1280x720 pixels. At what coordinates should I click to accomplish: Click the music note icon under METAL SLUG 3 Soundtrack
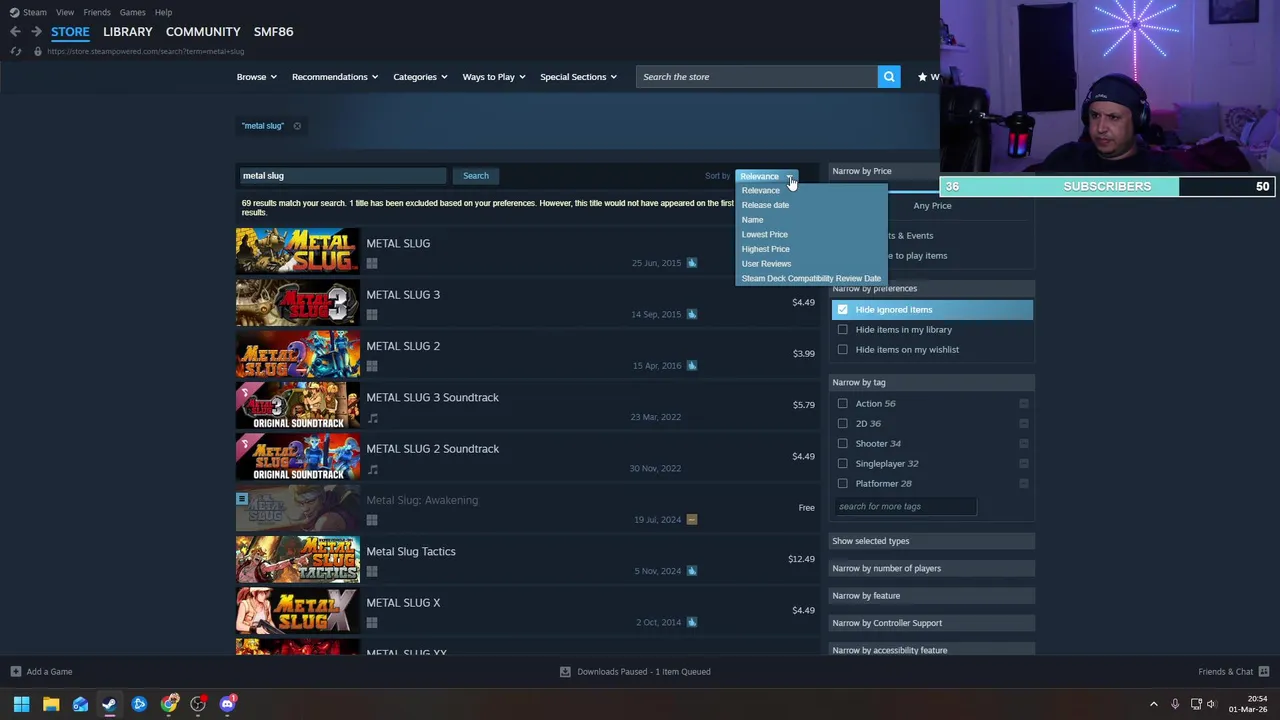pos(372,418)
